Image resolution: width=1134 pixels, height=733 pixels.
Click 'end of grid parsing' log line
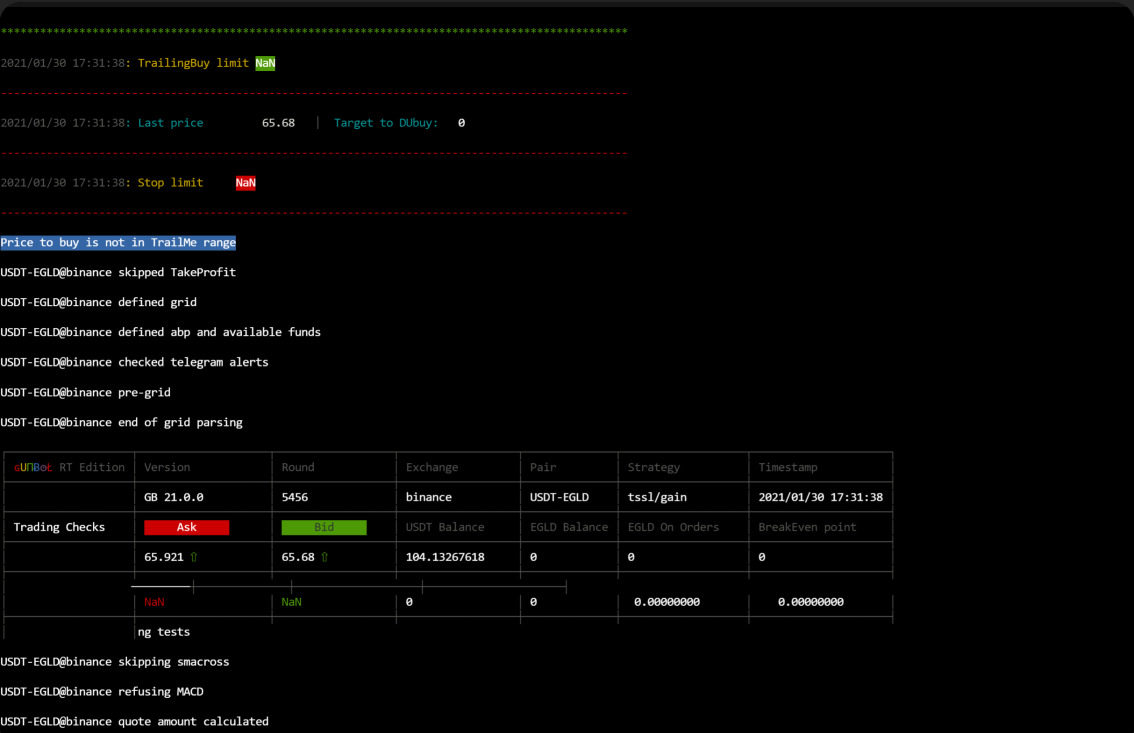[122, 422]
